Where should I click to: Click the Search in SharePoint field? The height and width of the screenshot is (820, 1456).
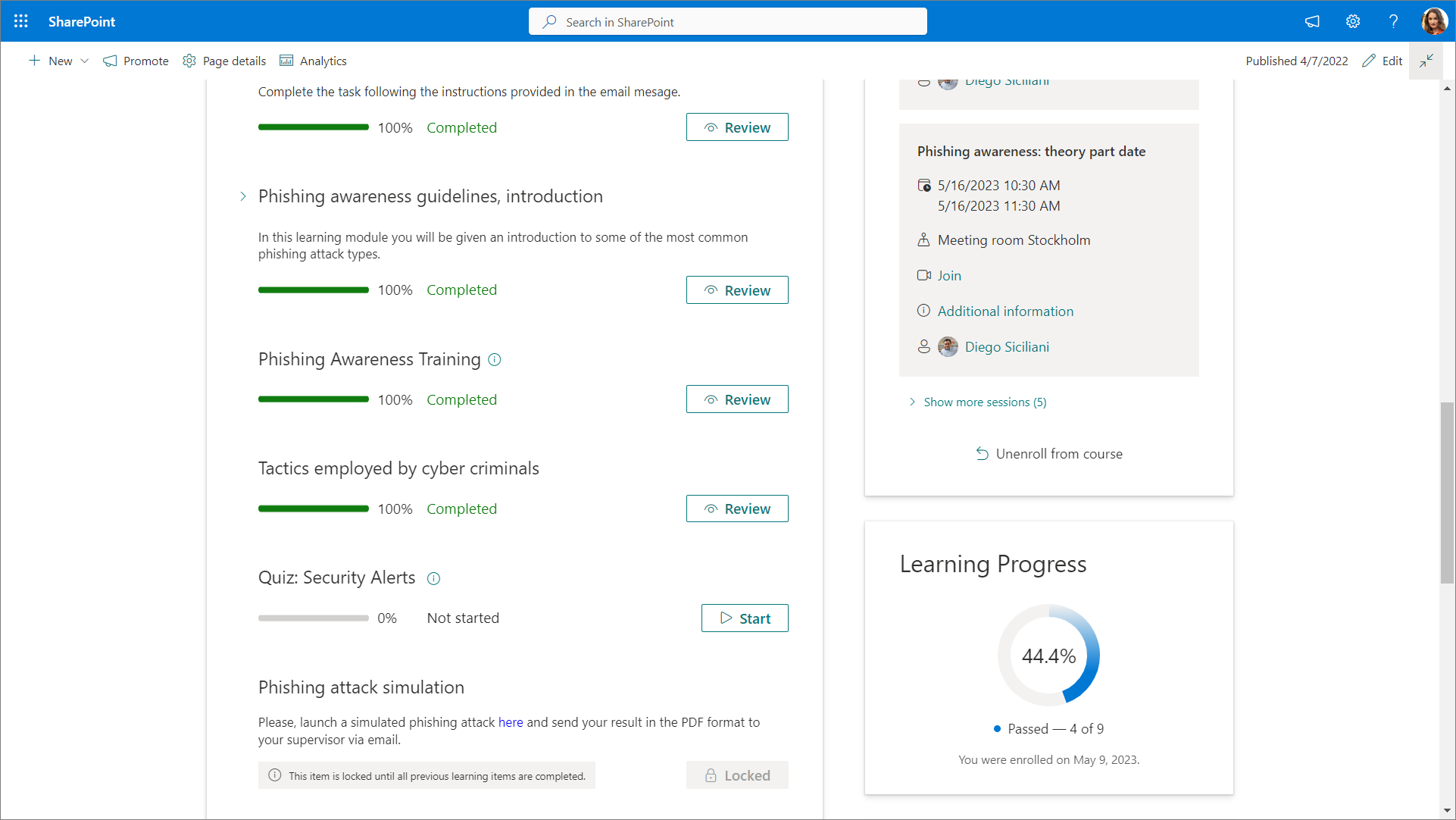tap(727, 22)
